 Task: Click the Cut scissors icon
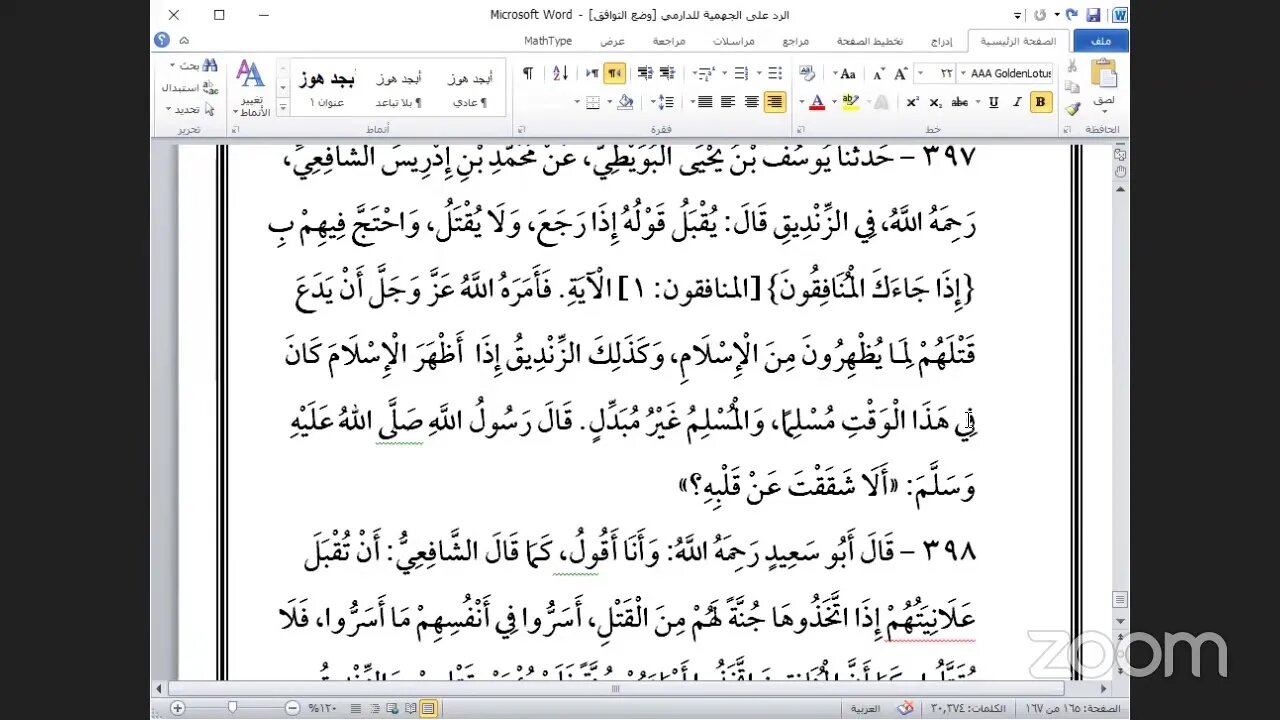click(1073, 66)
